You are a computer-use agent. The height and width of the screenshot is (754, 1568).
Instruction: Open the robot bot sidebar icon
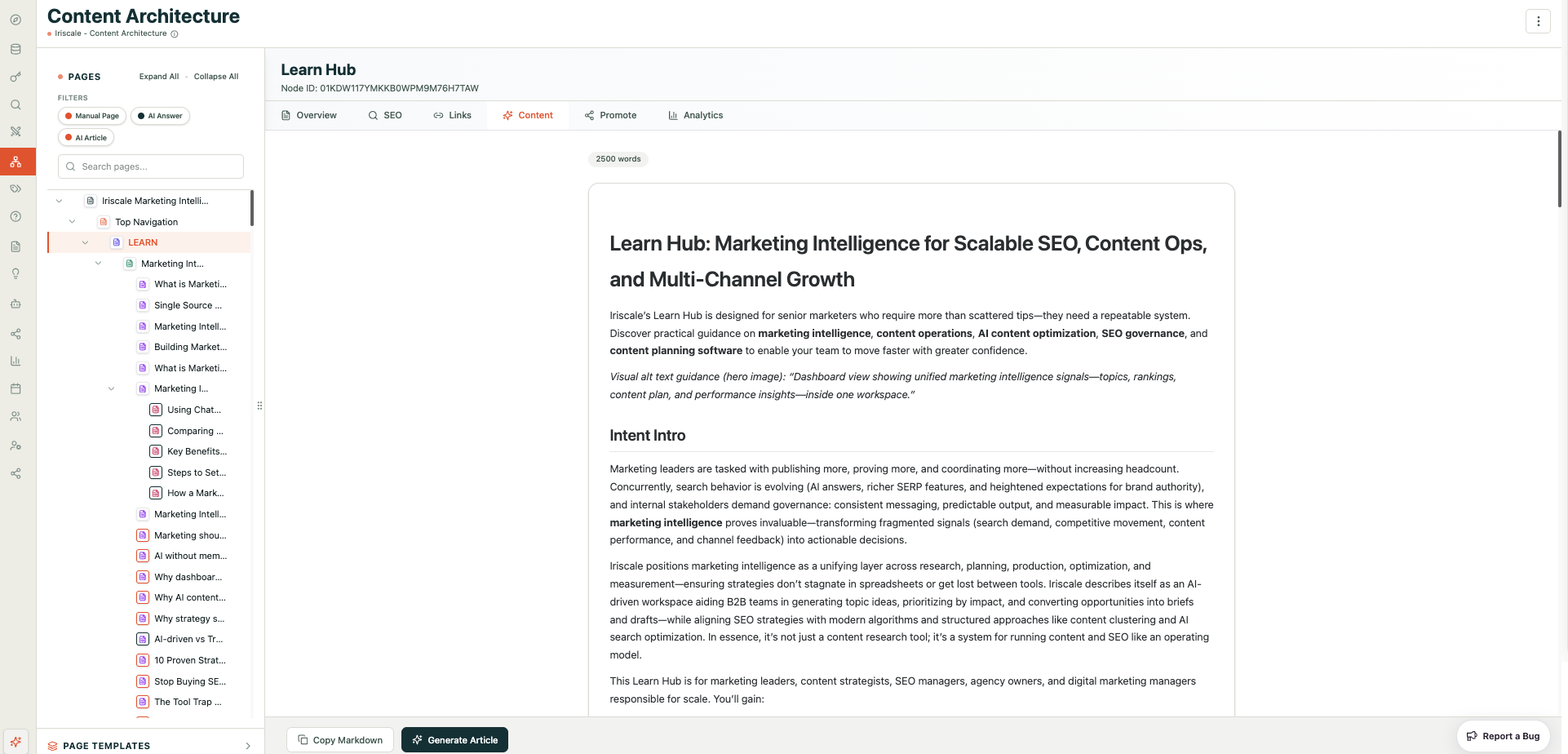pyautogui.click(x=16, y=304)
